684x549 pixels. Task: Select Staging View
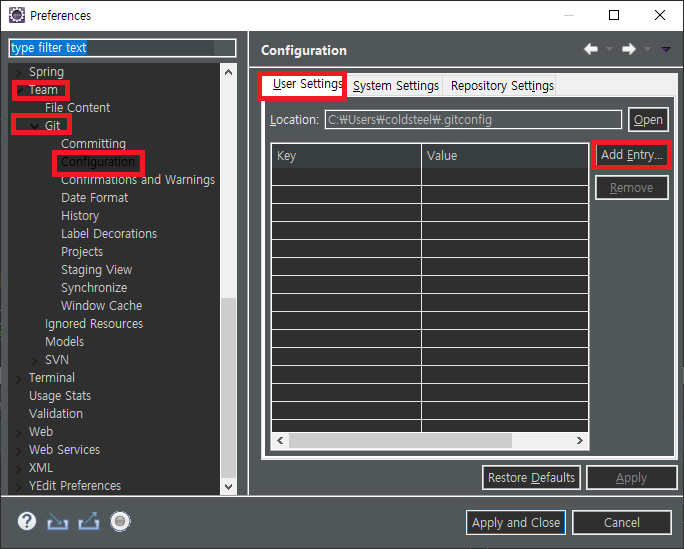[96, 270]
